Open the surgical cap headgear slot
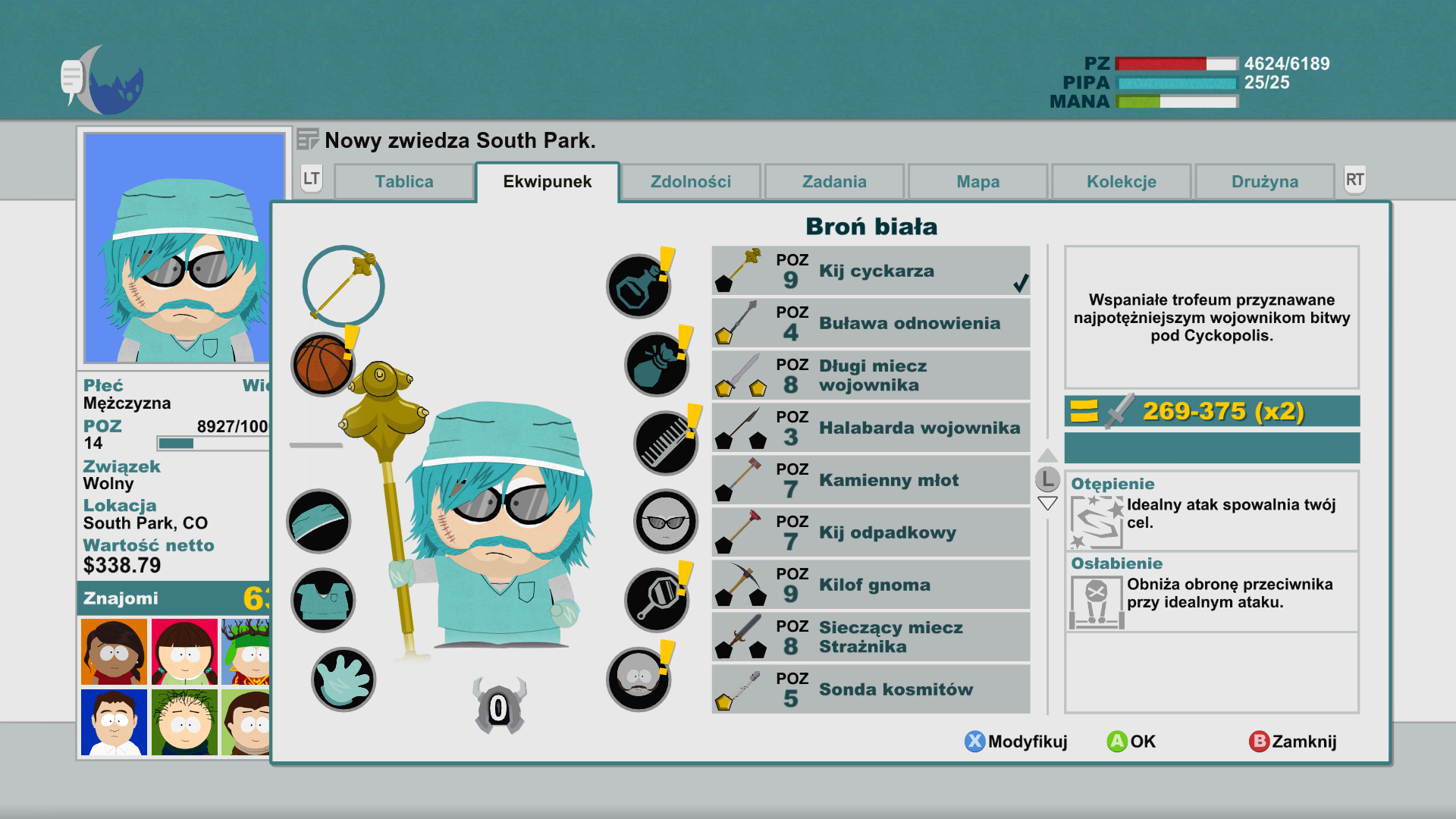 pyautogui.click(x=318, y=522)
